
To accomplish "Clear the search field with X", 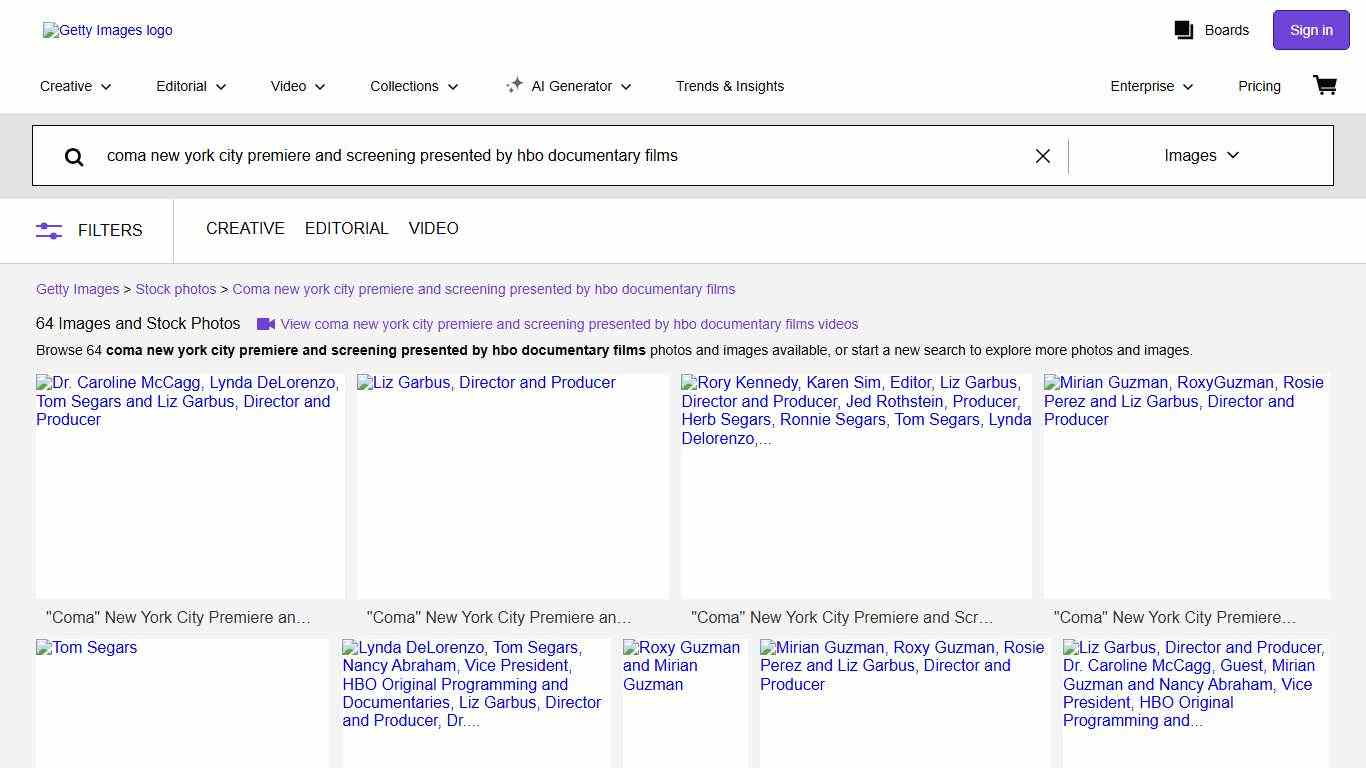I will click(1042, 156).
